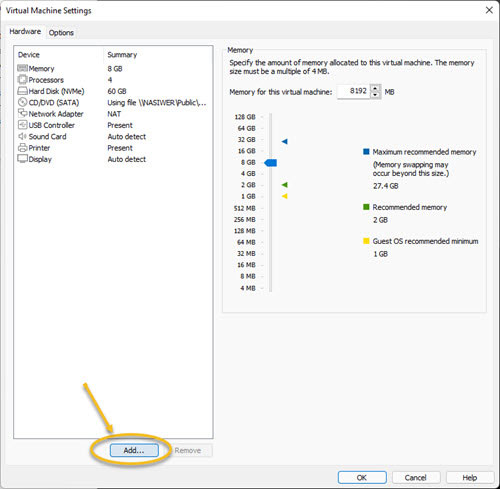The height and width of the screenshot is (489, 500).
Task: Click the blue memory slider handle
Action: (x=271, y=163)
